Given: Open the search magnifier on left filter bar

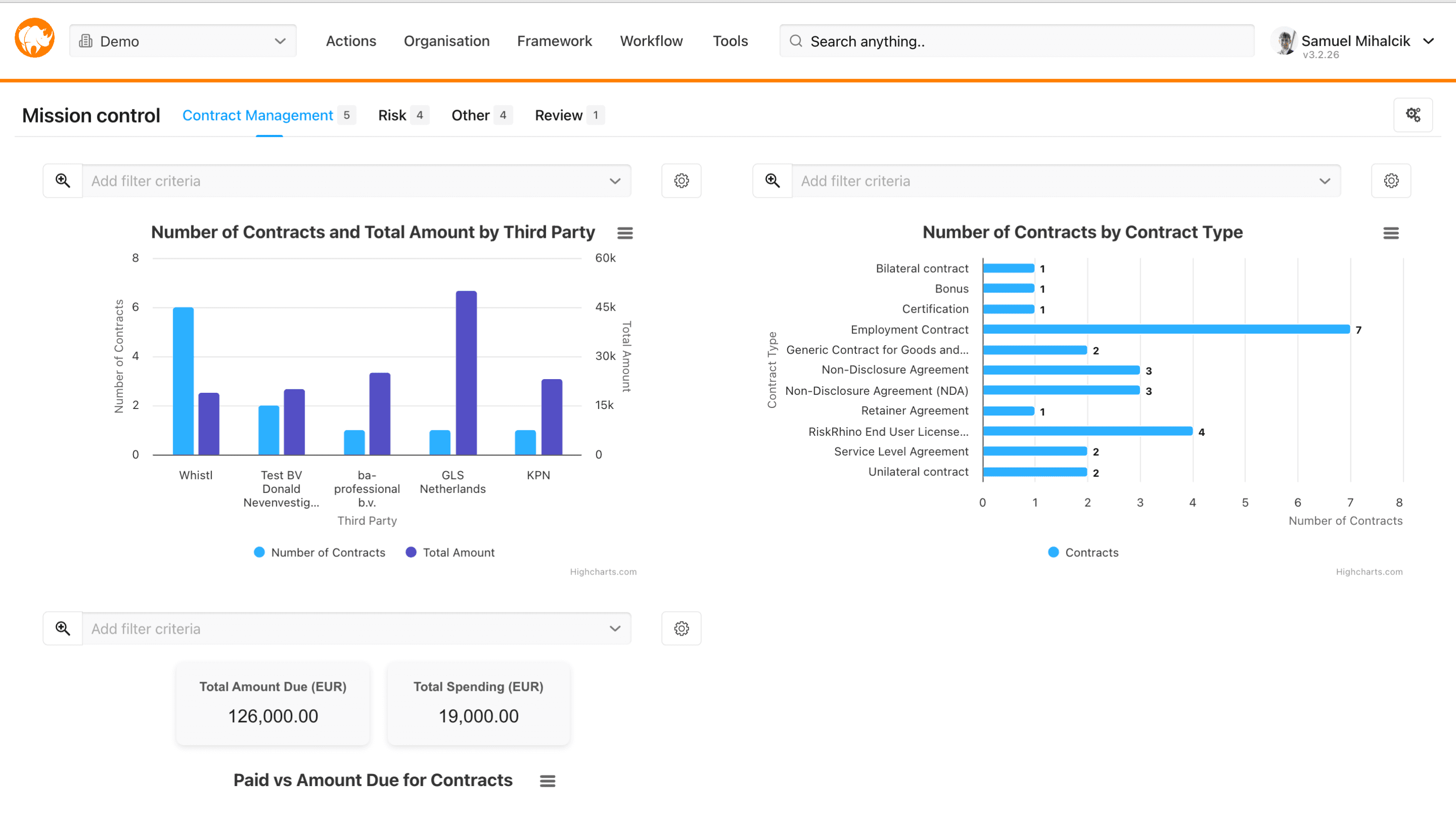Looking at the screenshot, I should (x=63, y=180).
